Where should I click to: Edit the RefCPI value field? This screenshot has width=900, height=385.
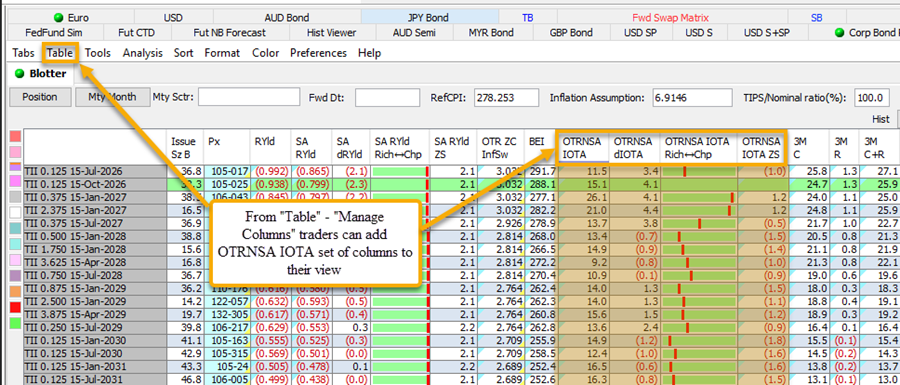(x=506, y=97)
